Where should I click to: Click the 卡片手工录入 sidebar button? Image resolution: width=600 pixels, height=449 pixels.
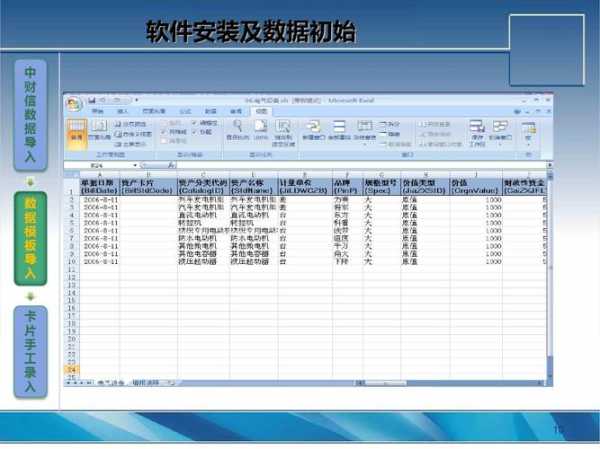click(31, 351)
